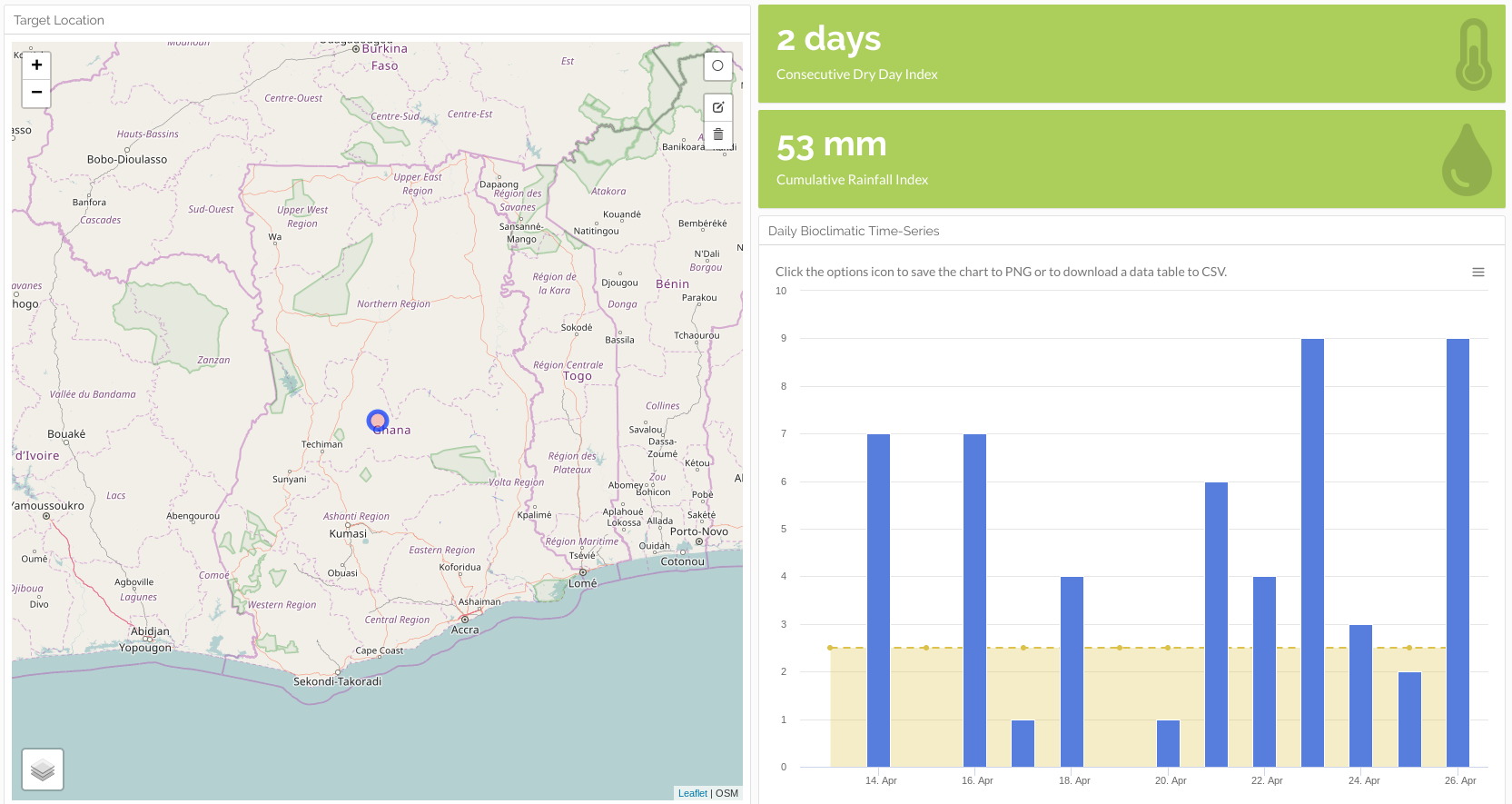The width and height of the screenshot is (1512, 804).
Task: Select the draw circle marker tool
Action: [717, 66]
